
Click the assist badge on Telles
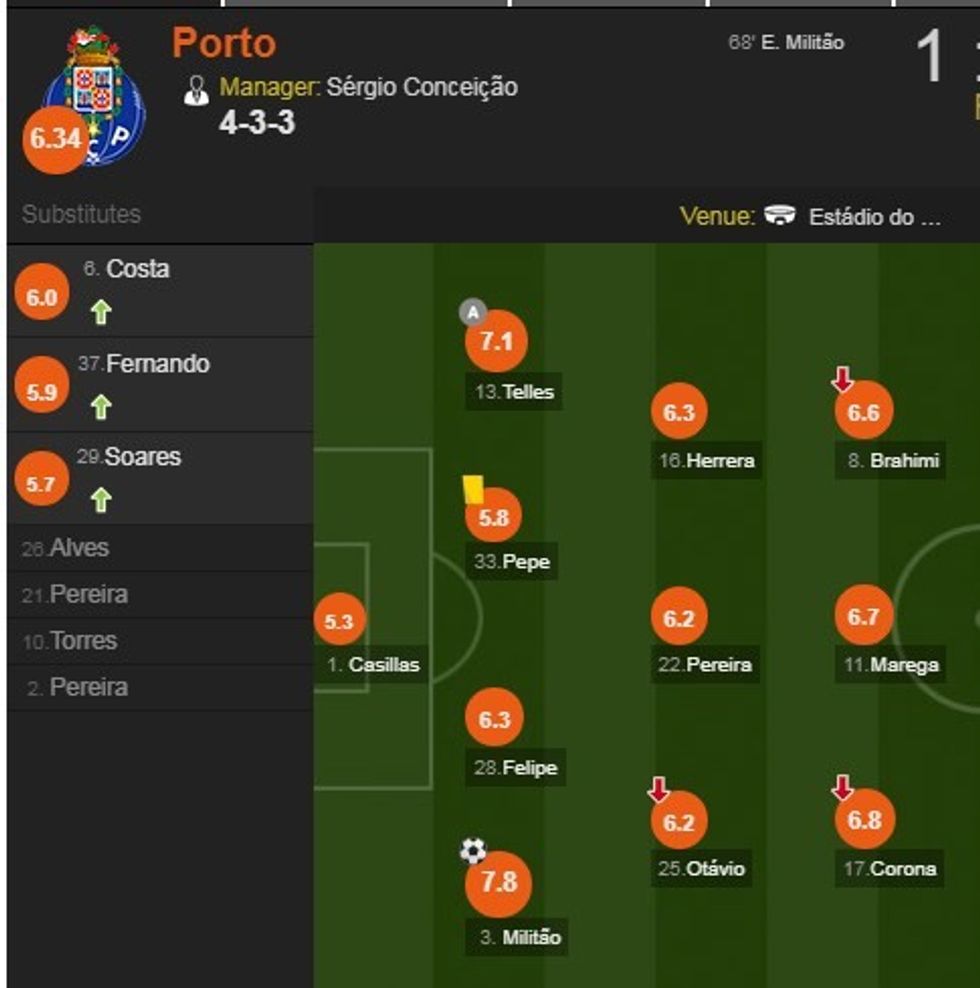pyautogui.click(x=472, y=312)
